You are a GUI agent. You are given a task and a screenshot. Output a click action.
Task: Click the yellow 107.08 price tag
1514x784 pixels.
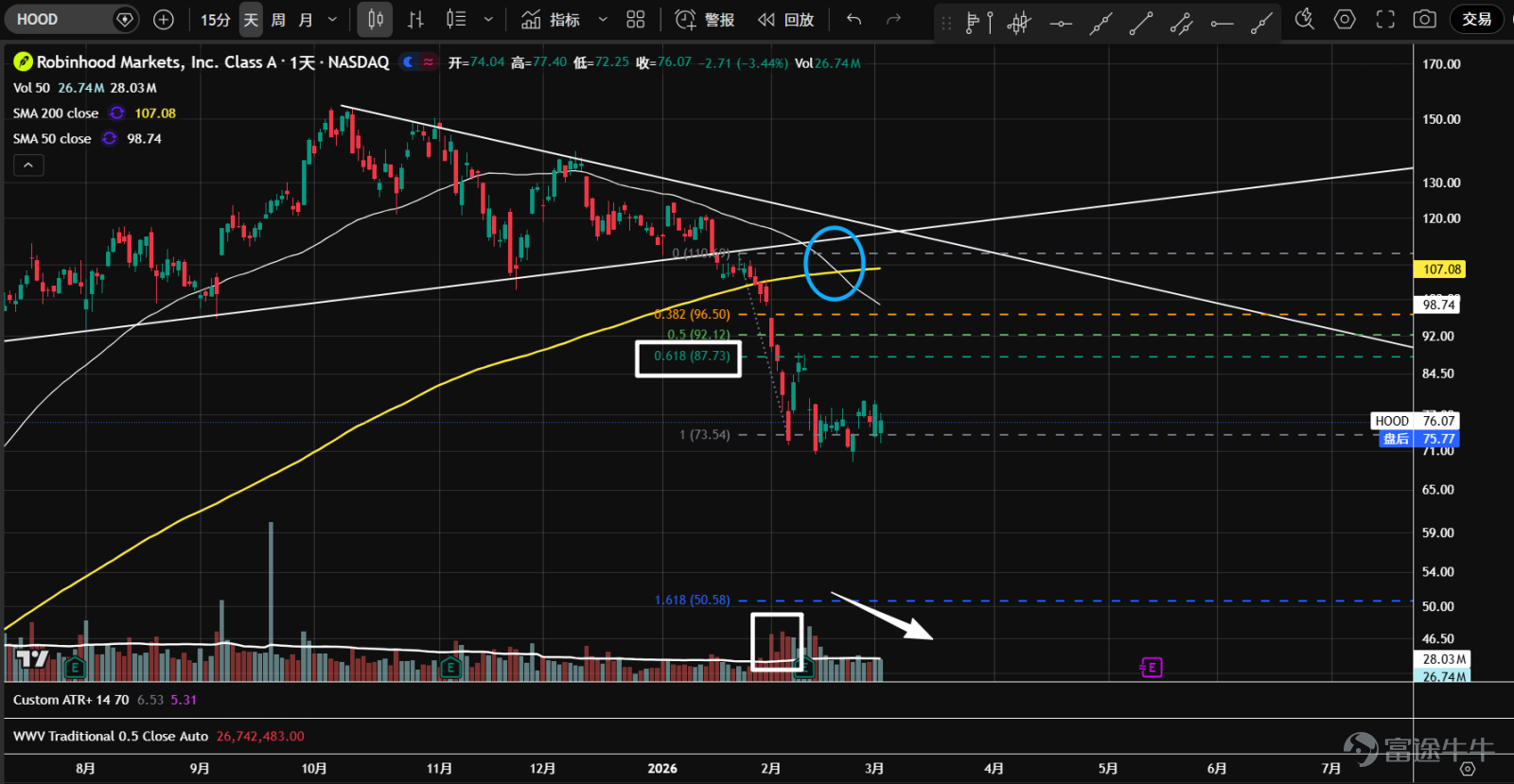(x=1439, y=270)
